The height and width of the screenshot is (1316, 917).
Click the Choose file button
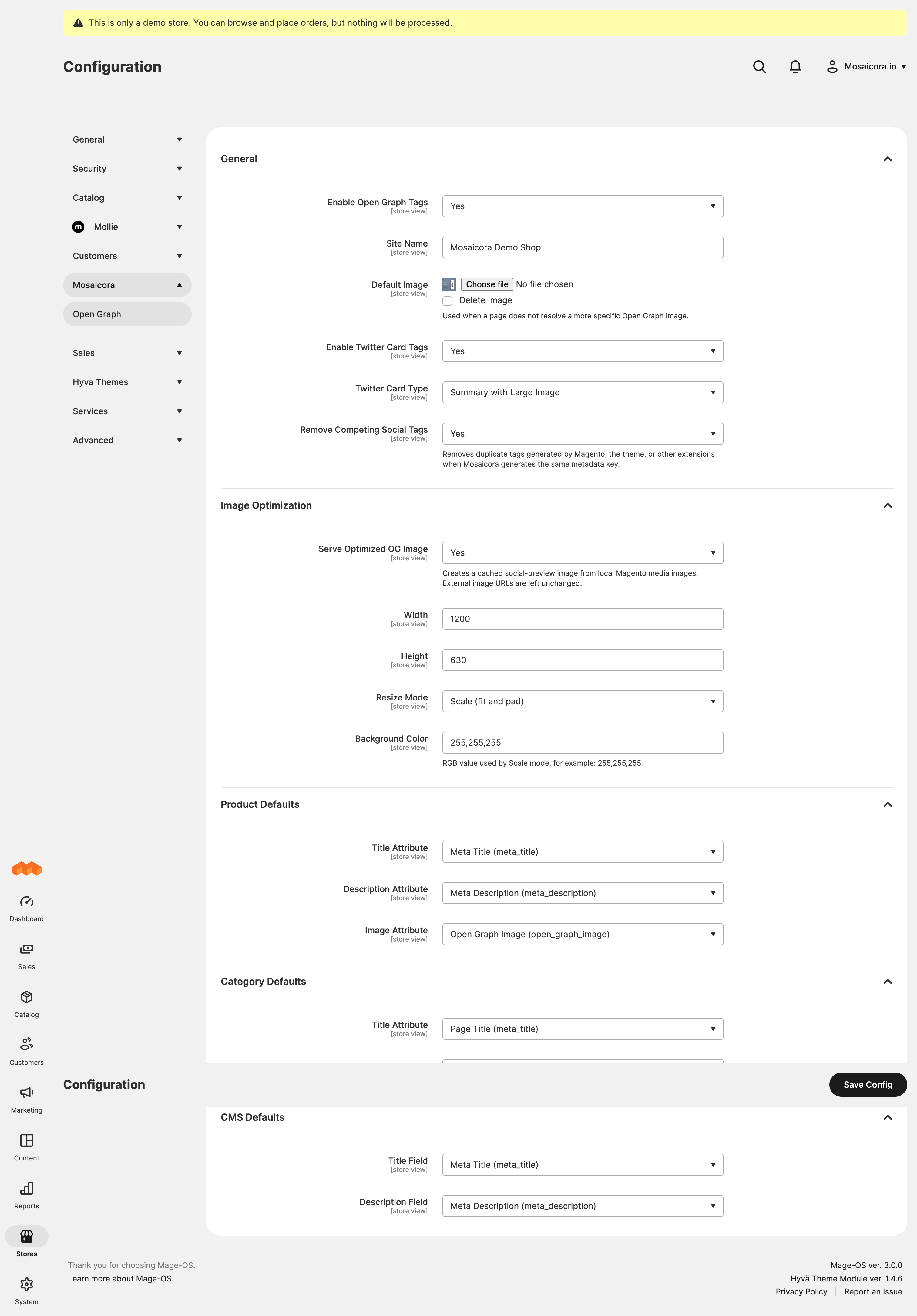(x=487, y=284)
